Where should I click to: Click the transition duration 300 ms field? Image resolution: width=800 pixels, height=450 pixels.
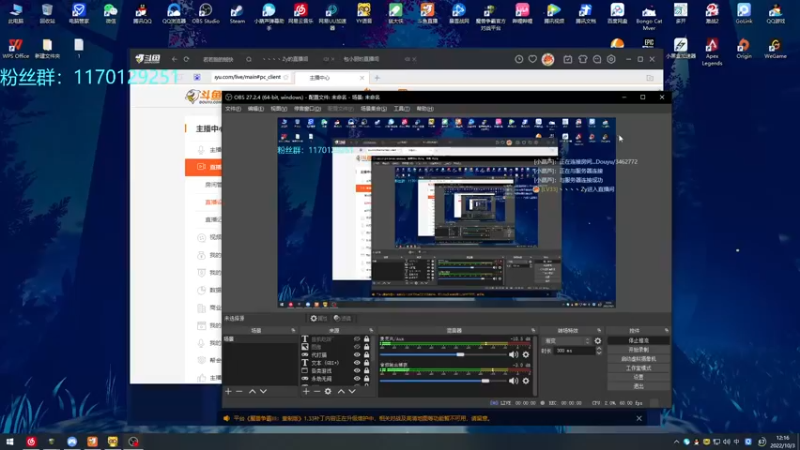coord(573,351)
